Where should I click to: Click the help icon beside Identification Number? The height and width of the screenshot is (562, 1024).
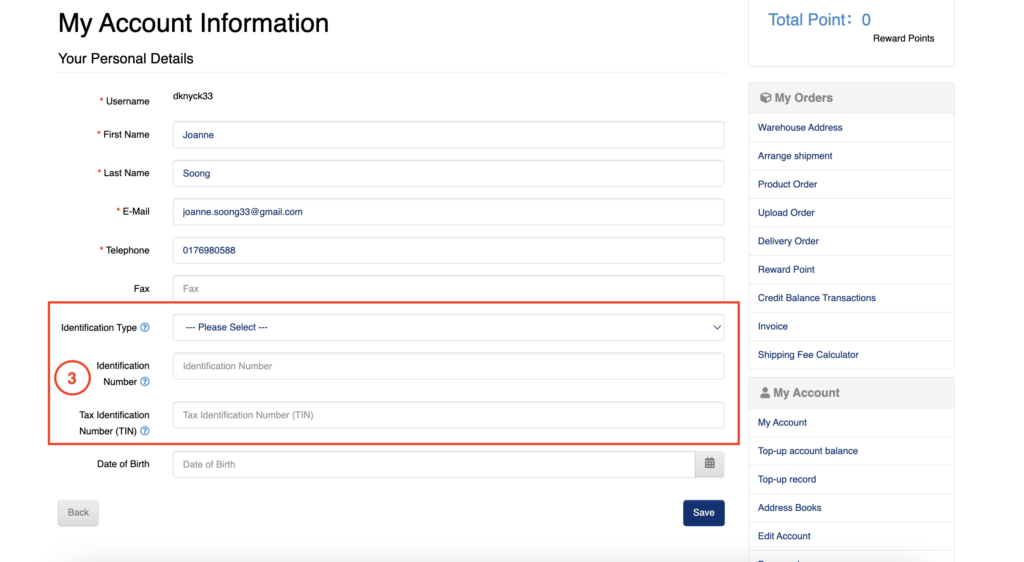point(145,382)
